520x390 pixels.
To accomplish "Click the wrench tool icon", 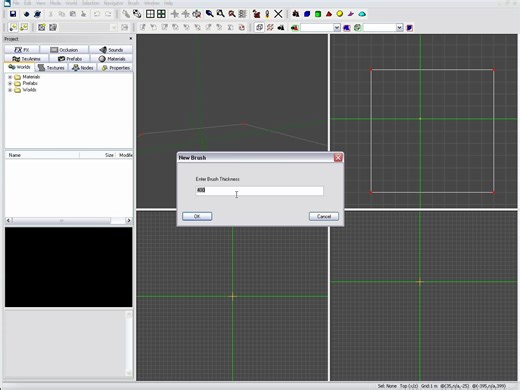I will 126,14.
